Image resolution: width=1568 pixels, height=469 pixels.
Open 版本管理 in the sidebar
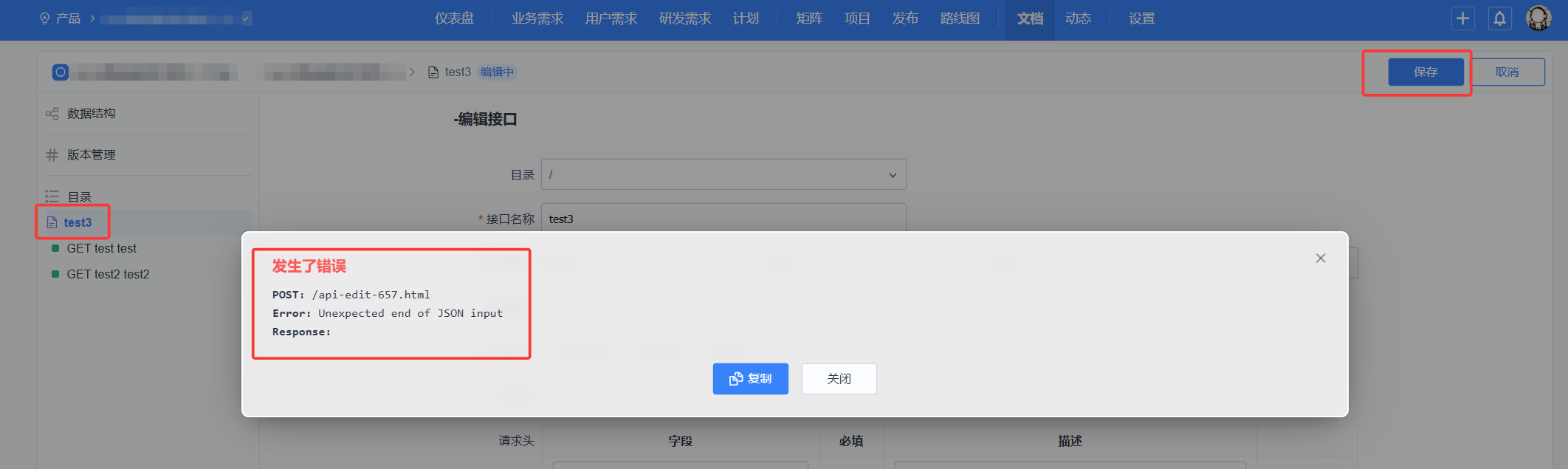pos(91,155)
